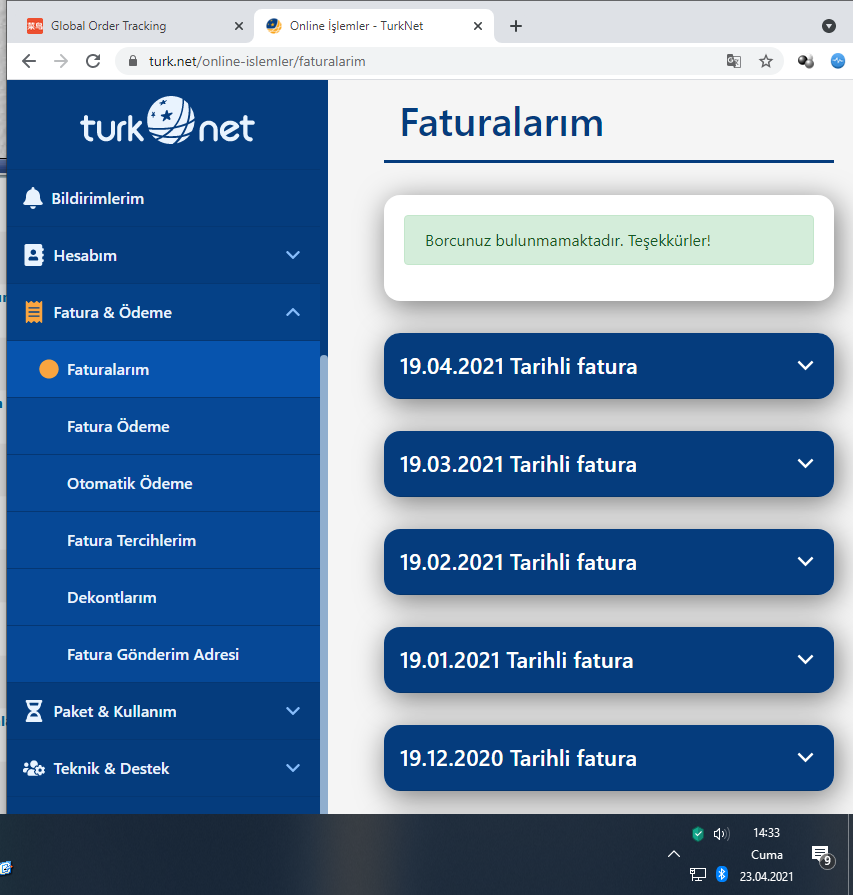Select Online İşlemler - TurkNet tab

tap(374, 26)
